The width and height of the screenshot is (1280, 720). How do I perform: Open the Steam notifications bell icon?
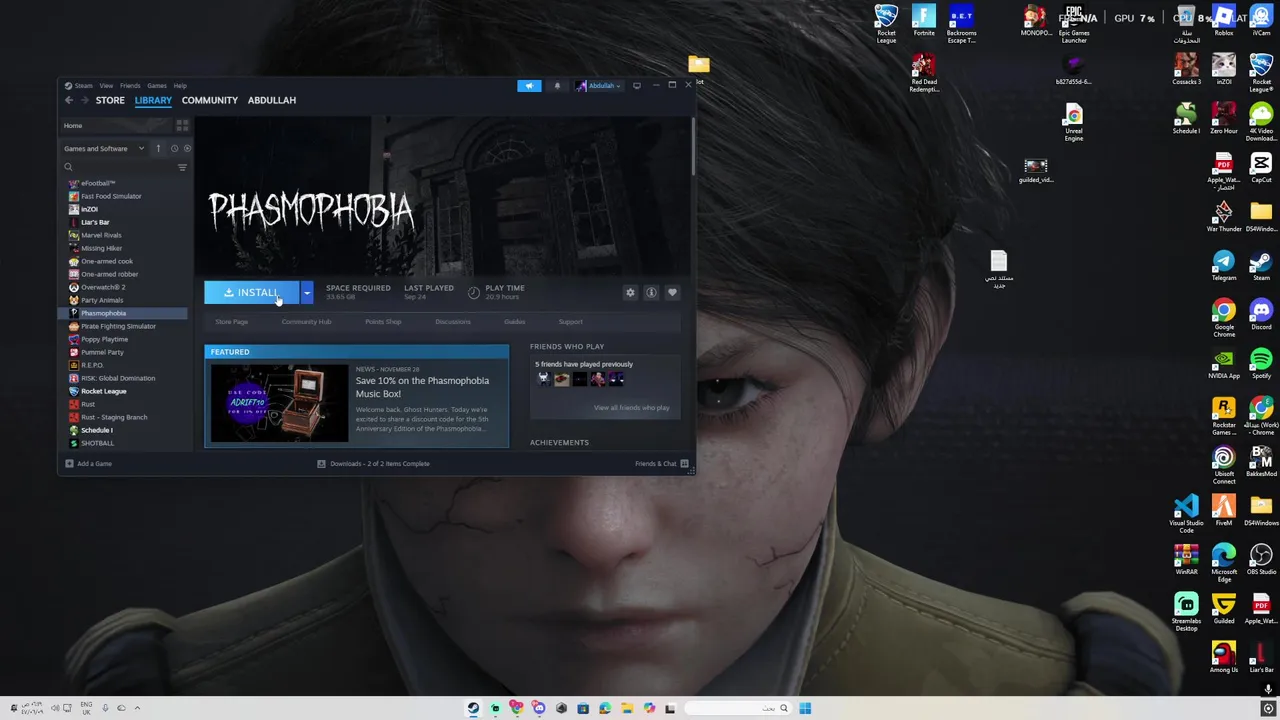(x=557, y=85)
